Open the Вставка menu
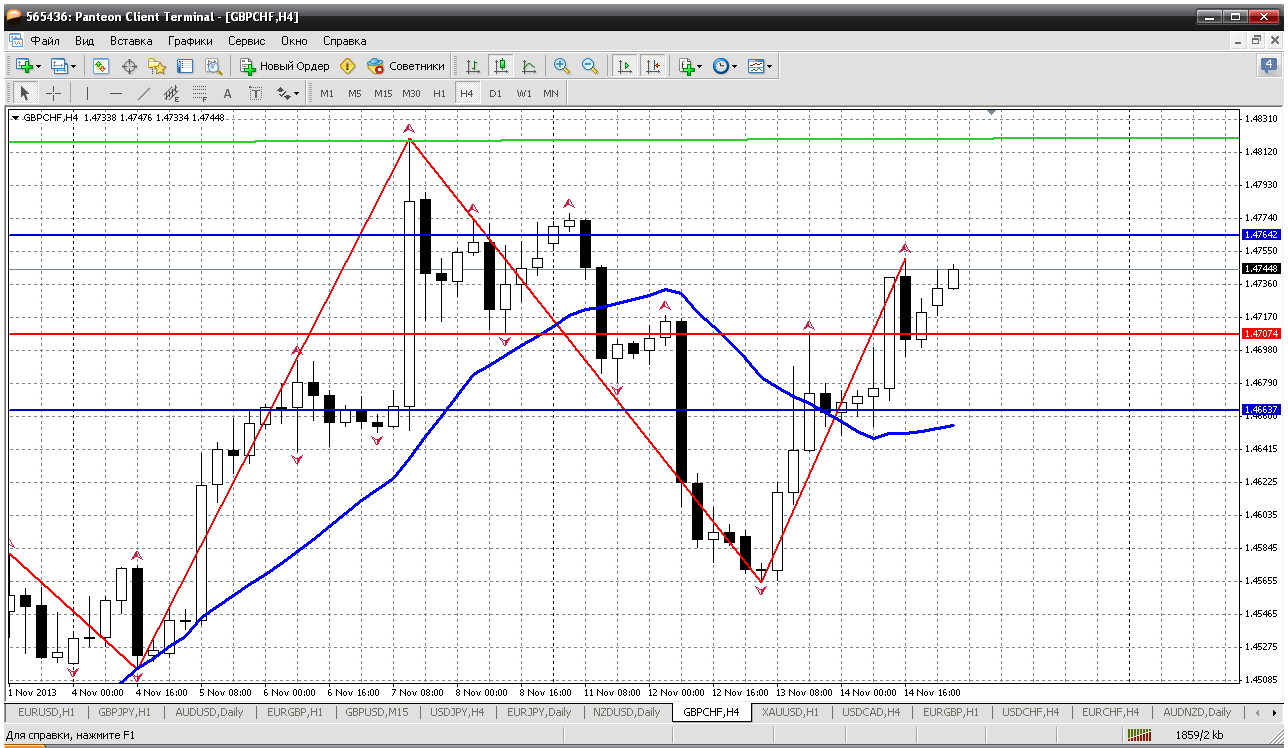Screen dimensions: 1288x748 click(131, 41)
